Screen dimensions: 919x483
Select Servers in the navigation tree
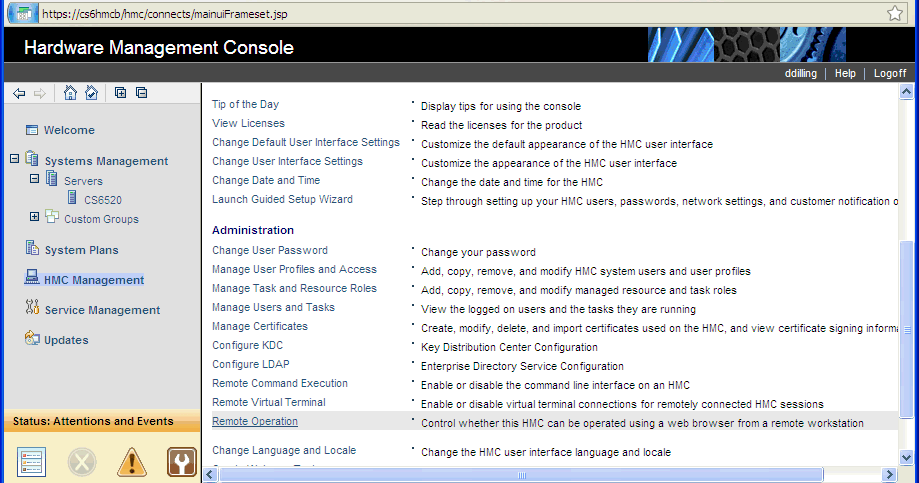(x=83, y=181)
